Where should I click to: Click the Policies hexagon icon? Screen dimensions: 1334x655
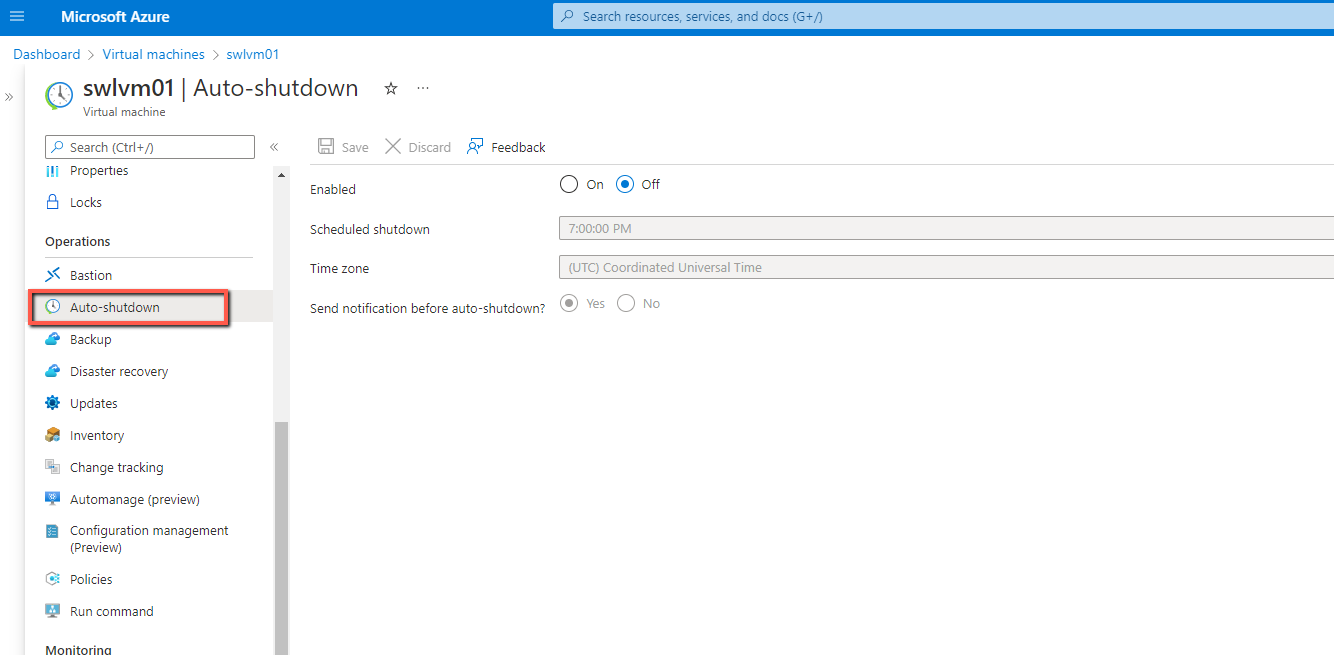(53, 579)
